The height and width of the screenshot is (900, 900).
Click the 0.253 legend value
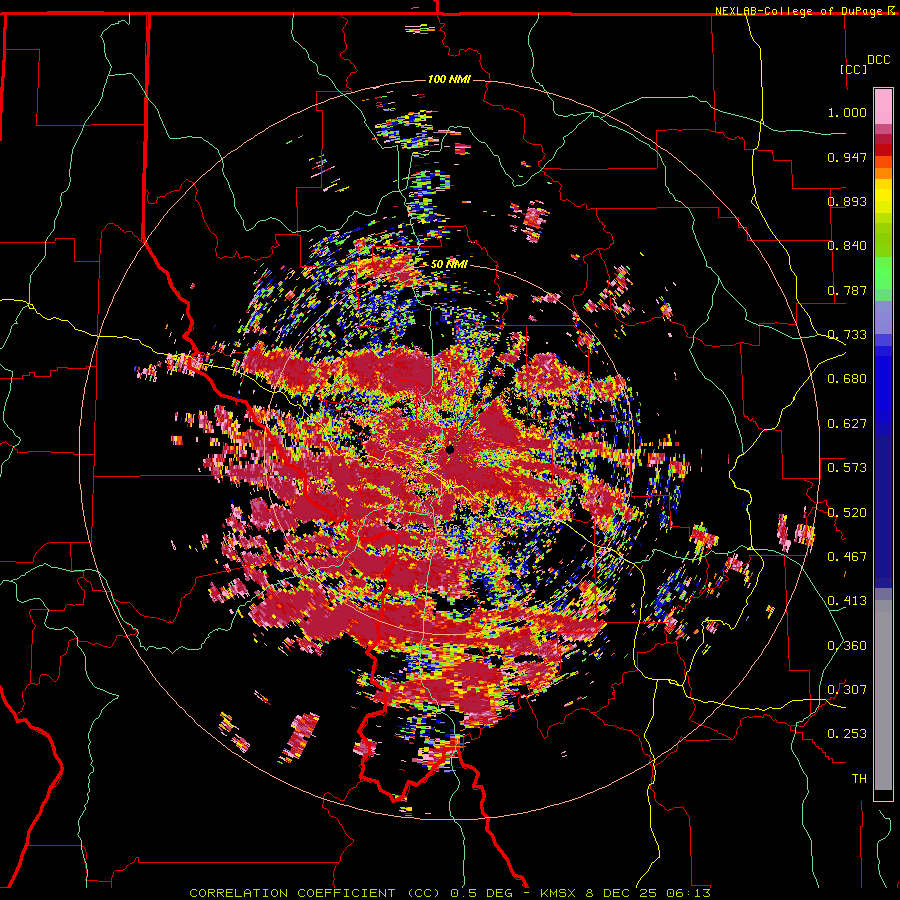(847, 734)
